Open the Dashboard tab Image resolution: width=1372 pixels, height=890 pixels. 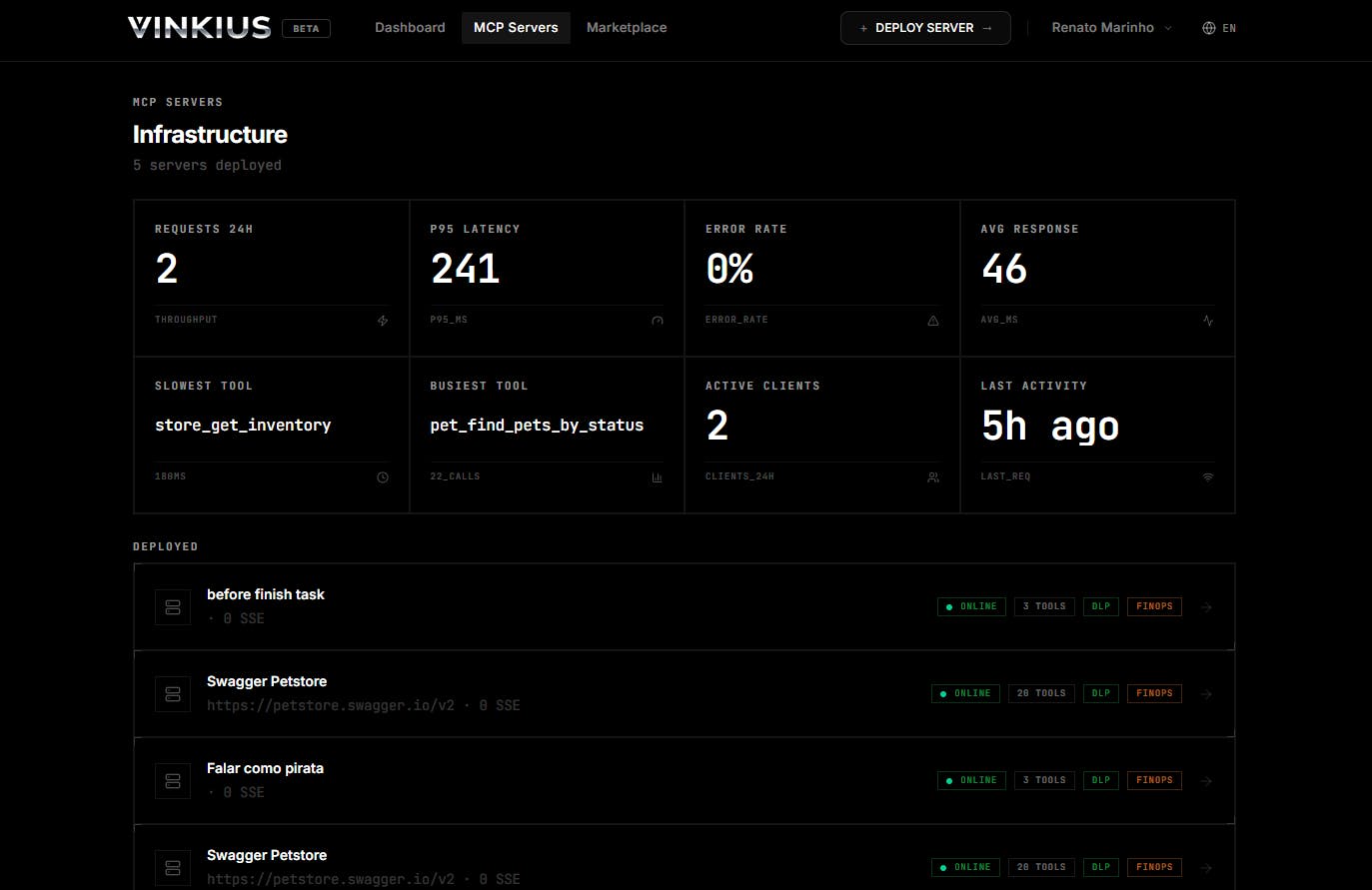(x=410, y=27)
